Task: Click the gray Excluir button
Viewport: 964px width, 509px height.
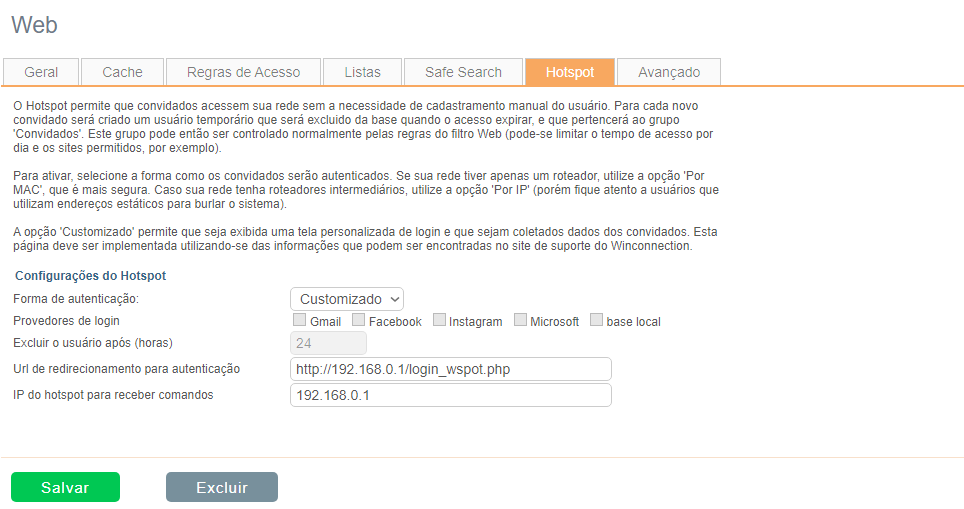Action: pos(221,487)
